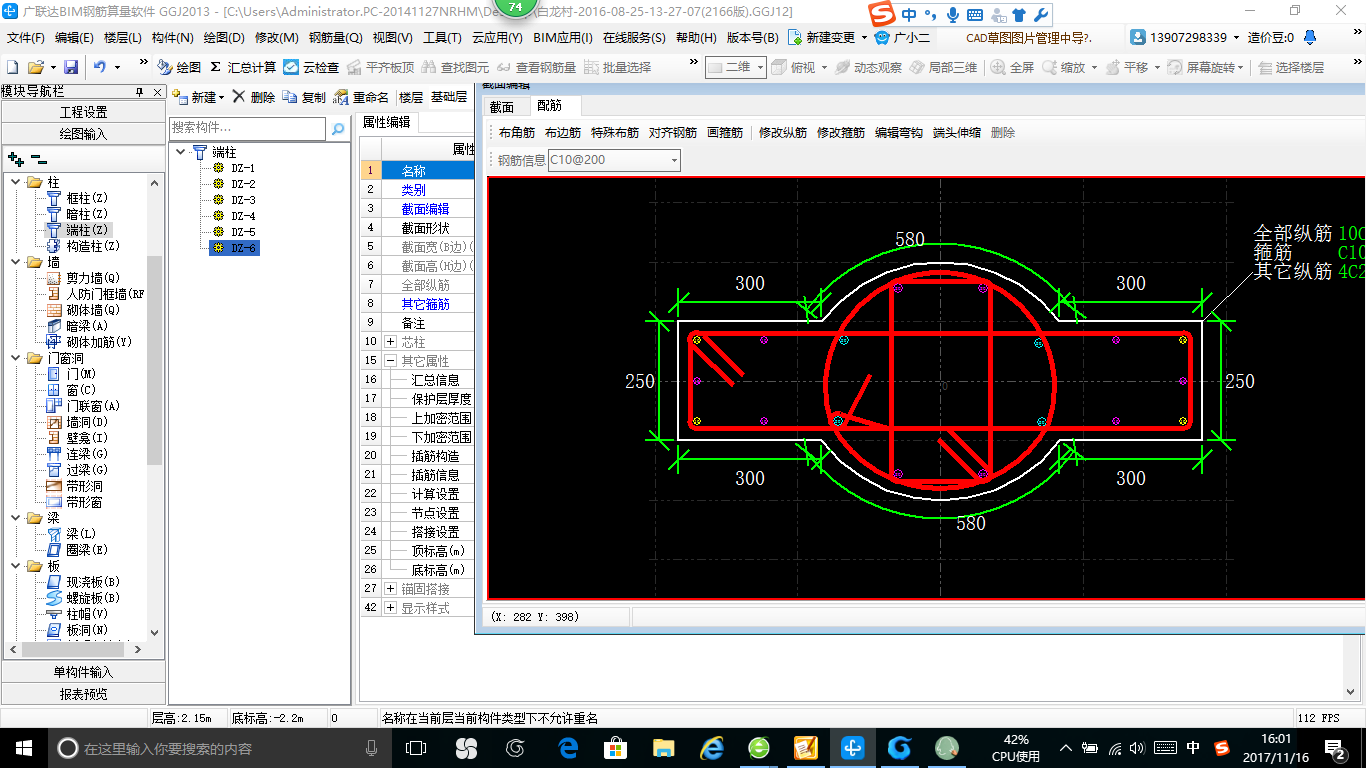This screenshot has width=1366, height=768.
Task: Expand the 显示样式 property group
Action: click(390, 608)
